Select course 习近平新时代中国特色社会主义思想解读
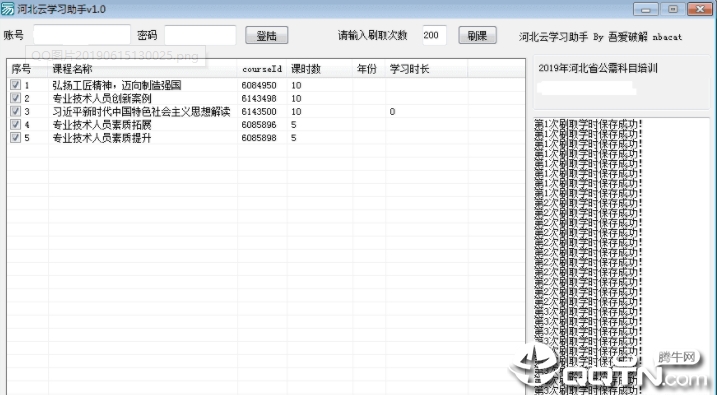The height and width of the screenshot is (395, 717). coord(141,112)
